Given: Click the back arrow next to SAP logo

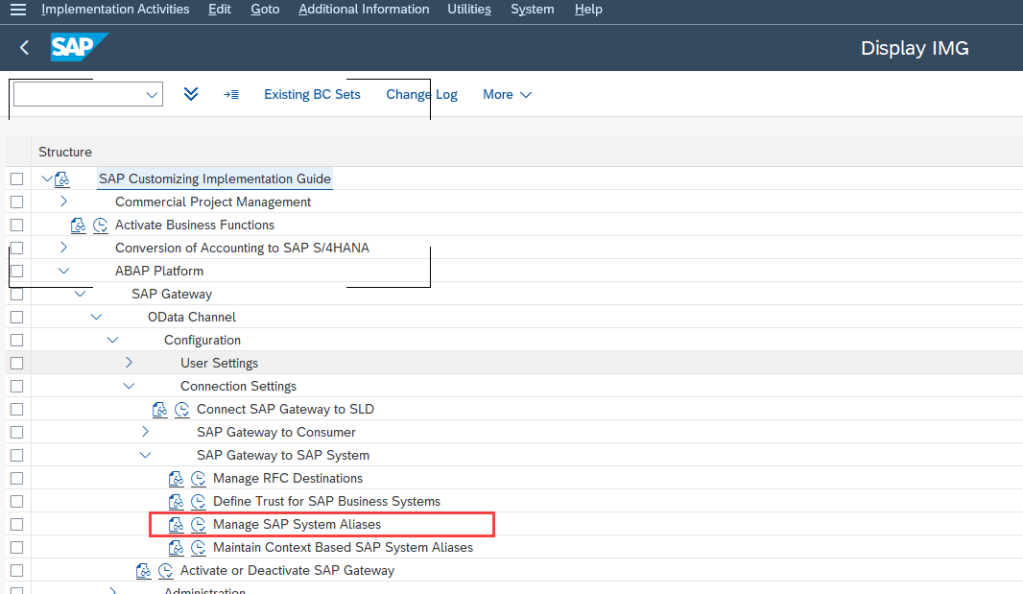Looking at the screenshot, I should tap(24, 48).
